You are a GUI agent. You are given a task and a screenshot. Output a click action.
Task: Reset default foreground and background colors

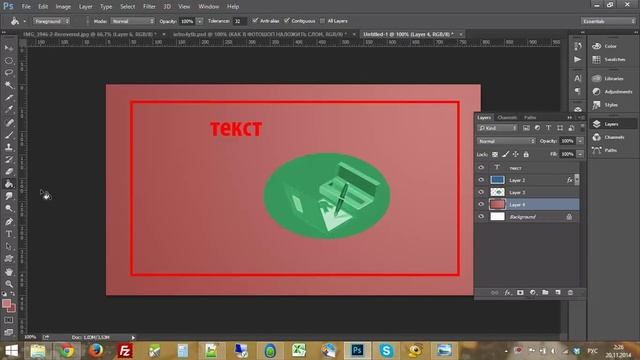pos(4,294)
